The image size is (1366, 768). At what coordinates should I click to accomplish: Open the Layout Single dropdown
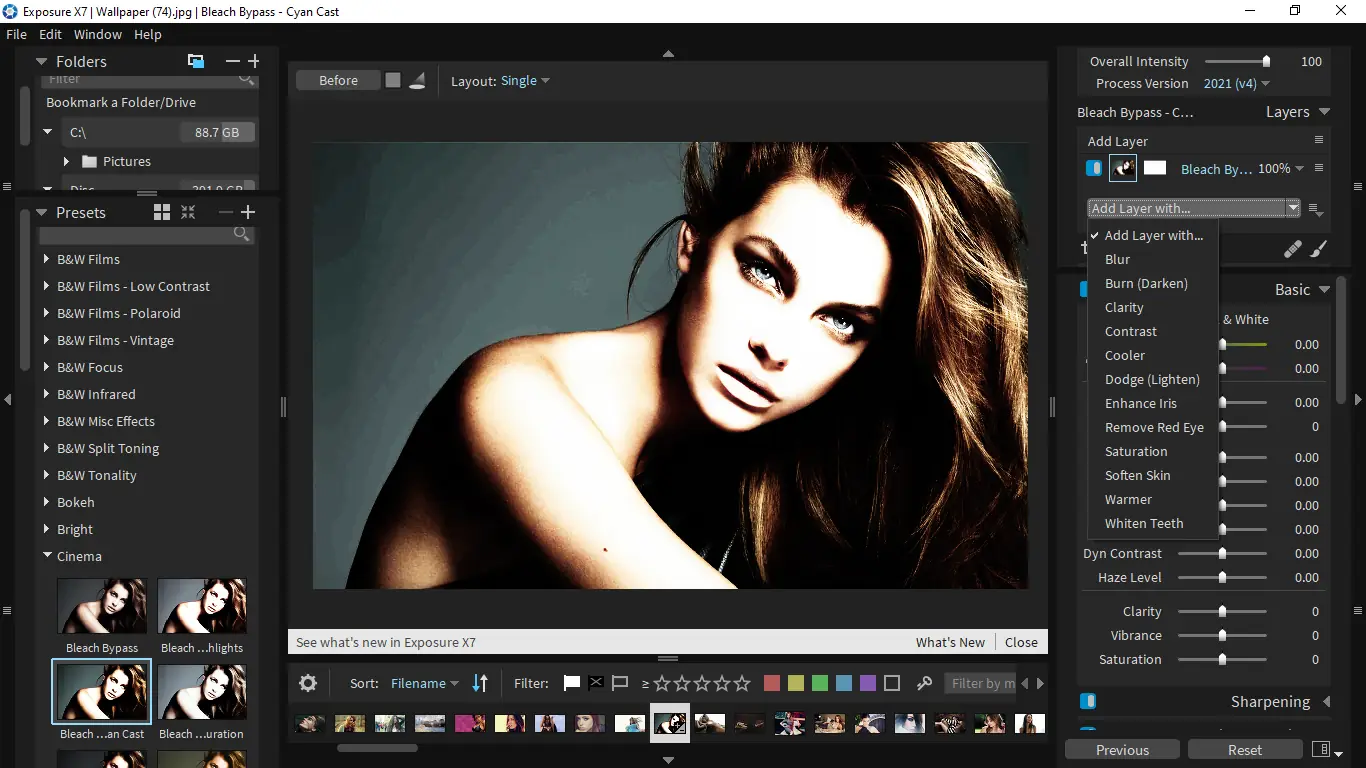(524, 81)
